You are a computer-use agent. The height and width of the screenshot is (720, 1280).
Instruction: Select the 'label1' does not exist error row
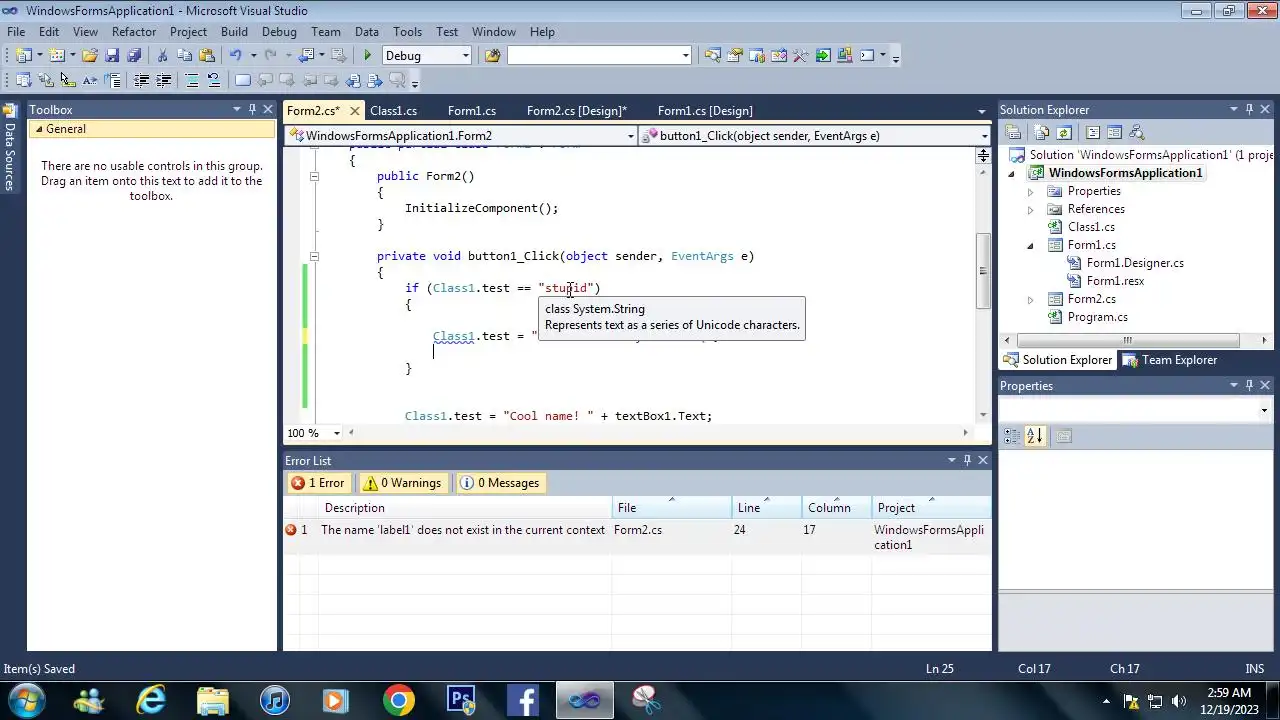[637, 537]
